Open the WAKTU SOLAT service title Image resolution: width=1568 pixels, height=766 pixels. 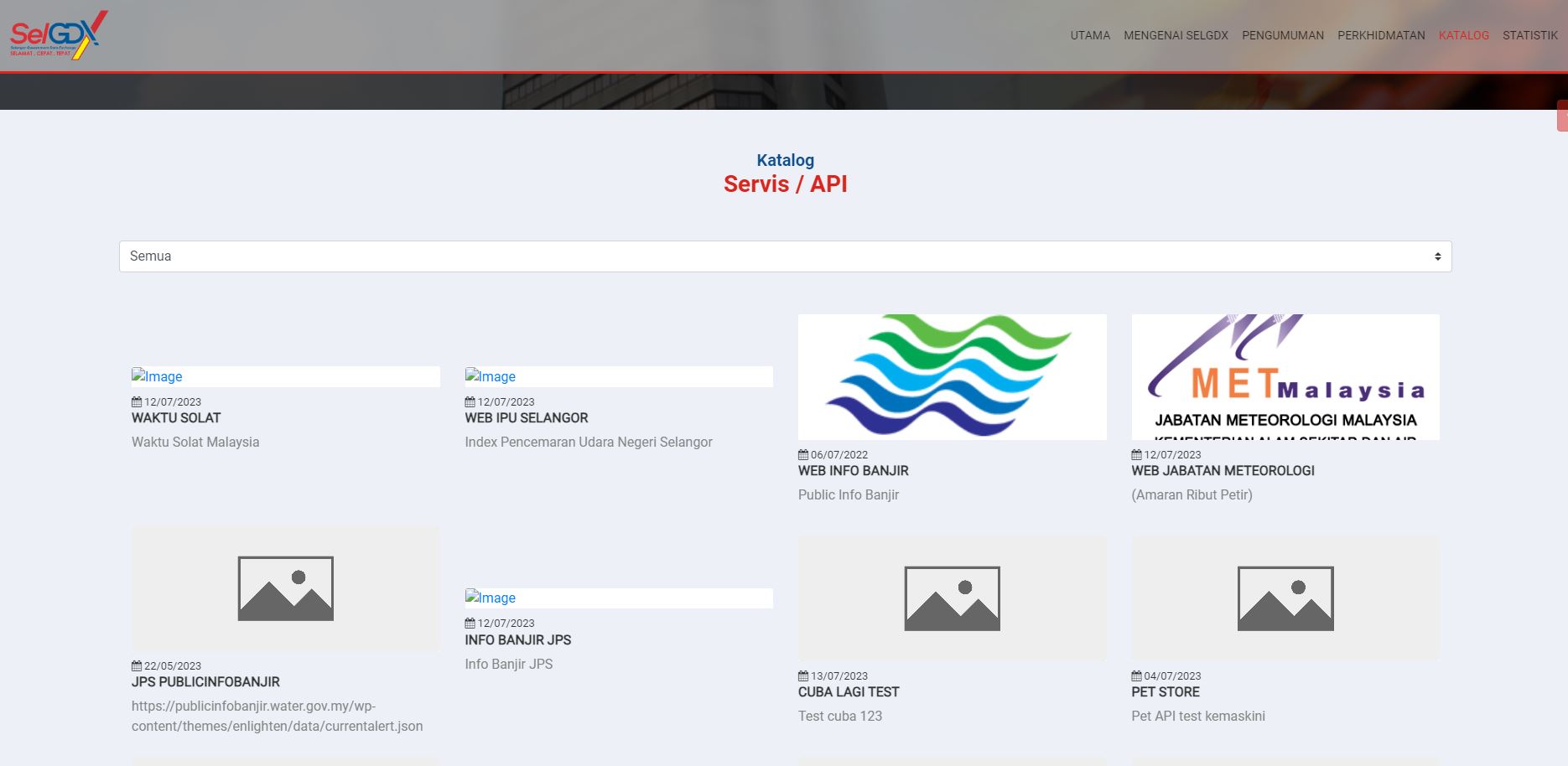176,418
